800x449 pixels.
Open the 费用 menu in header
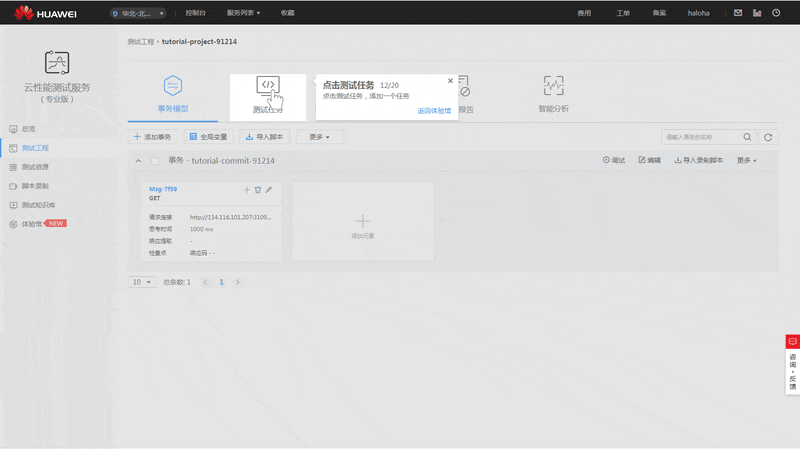(x=584, y=13)
